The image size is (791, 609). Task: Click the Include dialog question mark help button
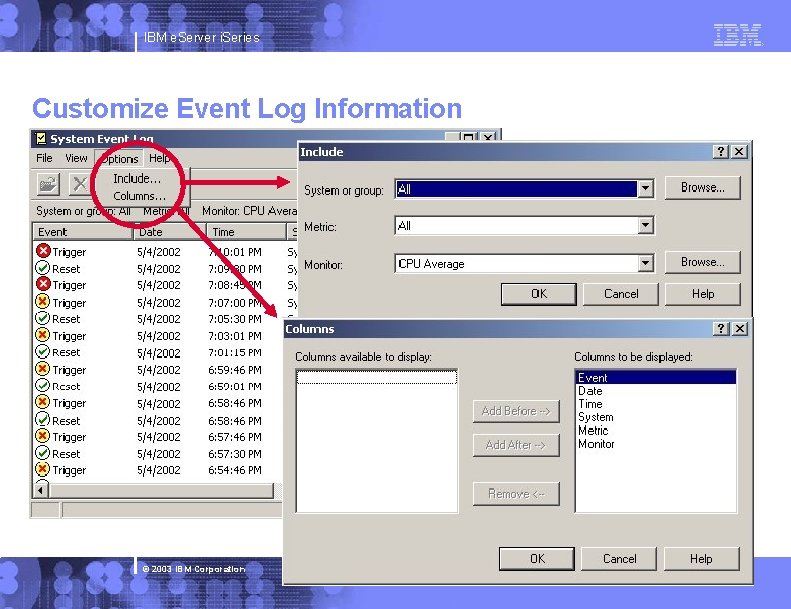click(721, 151)
